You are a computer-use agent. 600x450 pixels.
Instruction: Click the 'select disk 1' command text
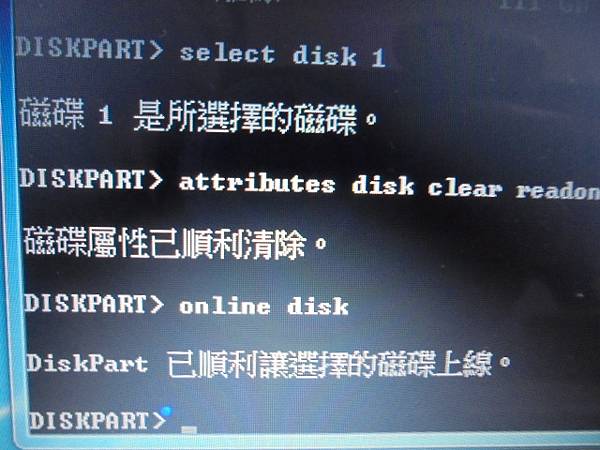coord(283,56)
